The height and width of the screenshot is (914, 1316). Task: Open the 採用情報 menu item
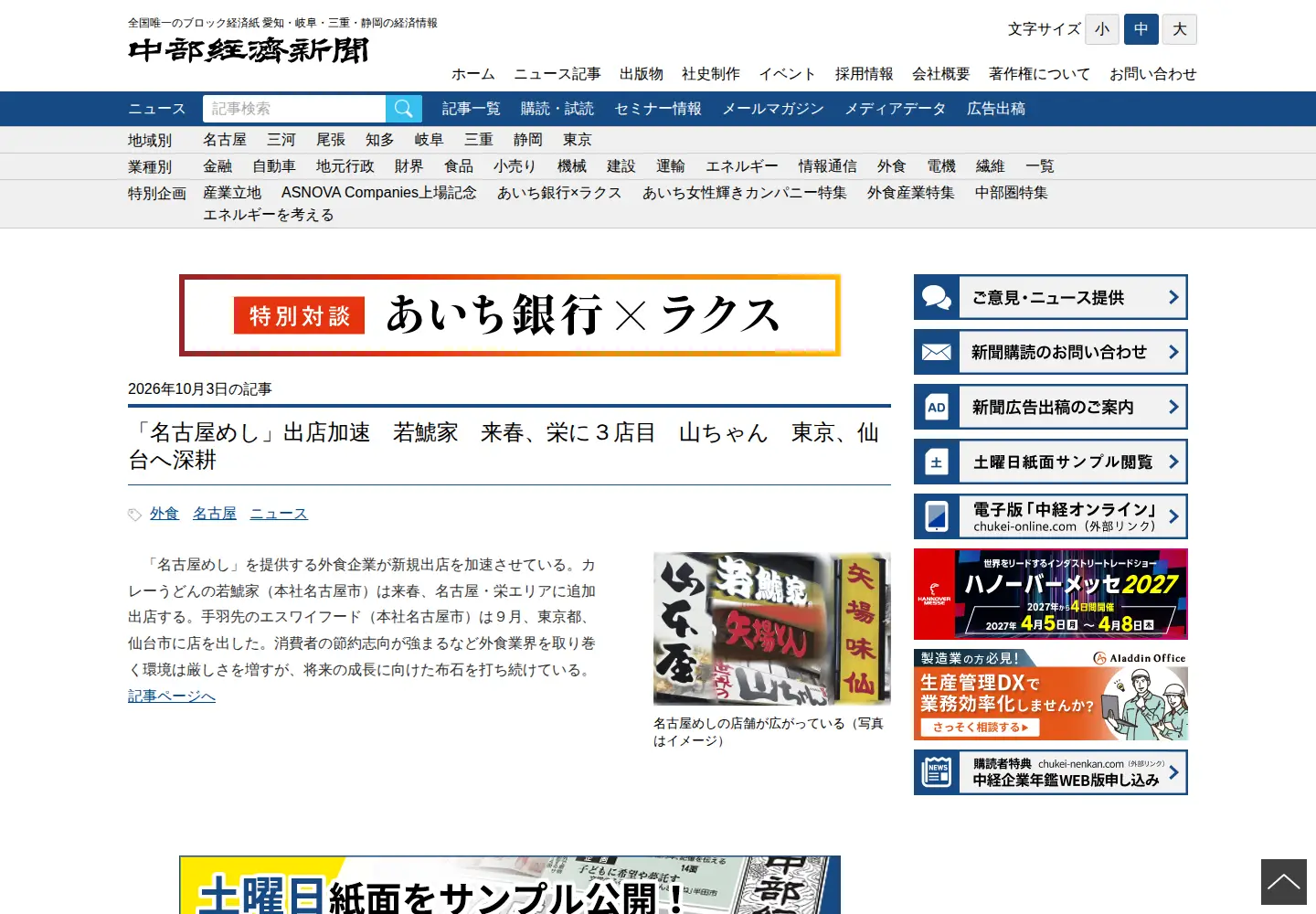(865, 74)
